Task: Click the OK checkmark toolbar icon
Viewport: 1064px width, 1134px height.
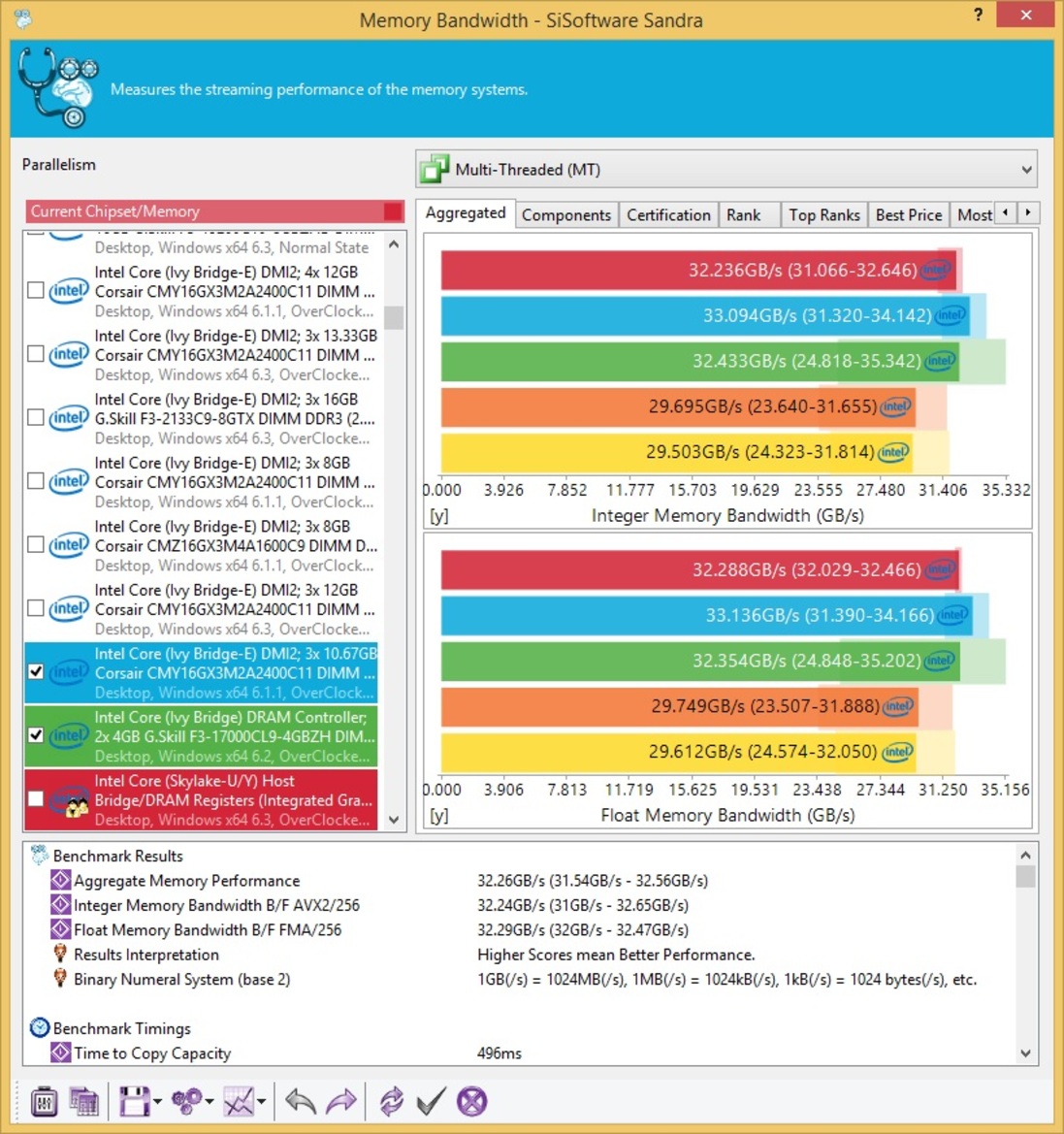Action: tap(431, 1101)
